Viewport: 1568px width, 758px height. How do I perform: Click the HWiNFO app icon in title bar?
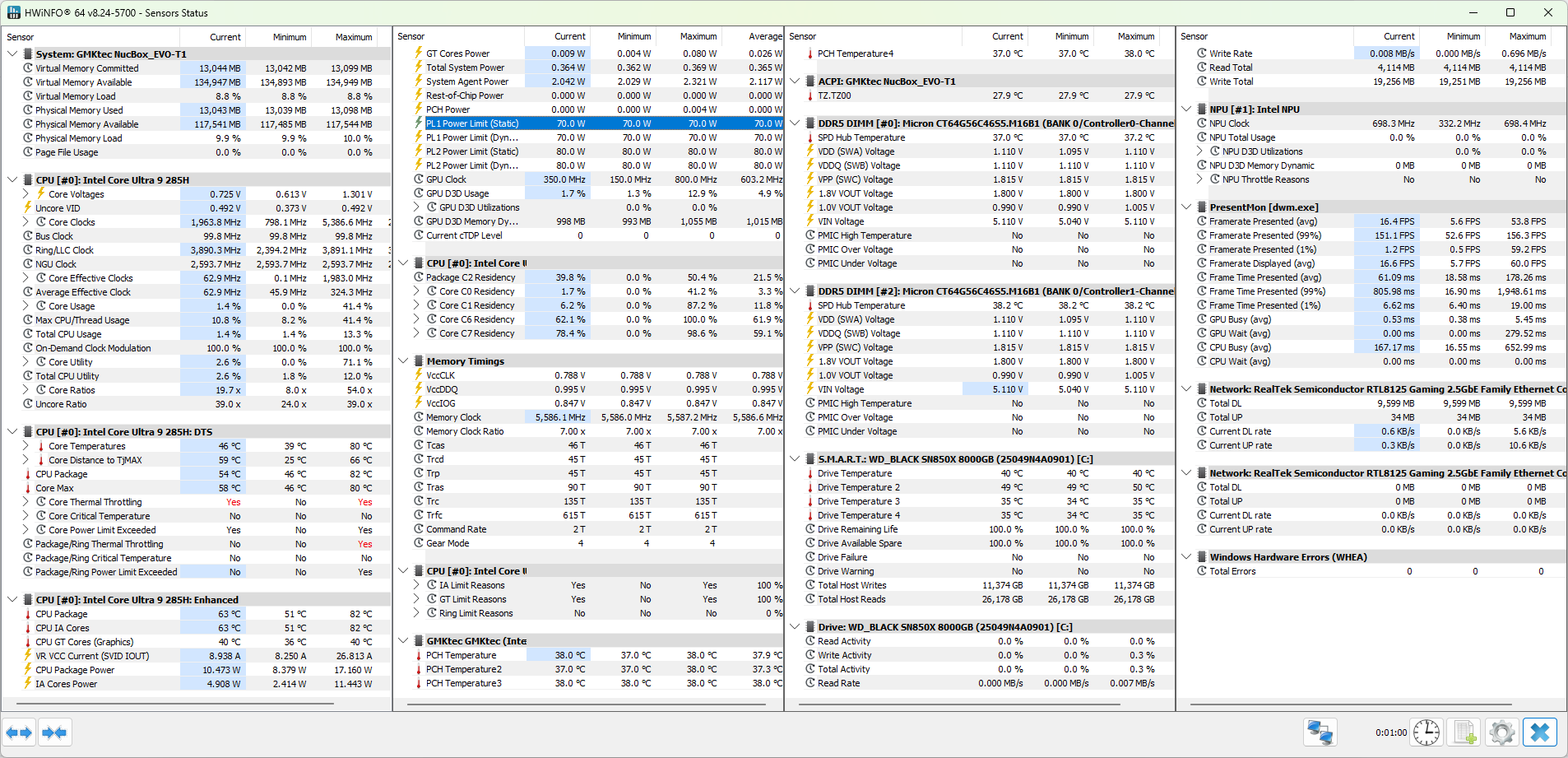[x=13, y=12]
